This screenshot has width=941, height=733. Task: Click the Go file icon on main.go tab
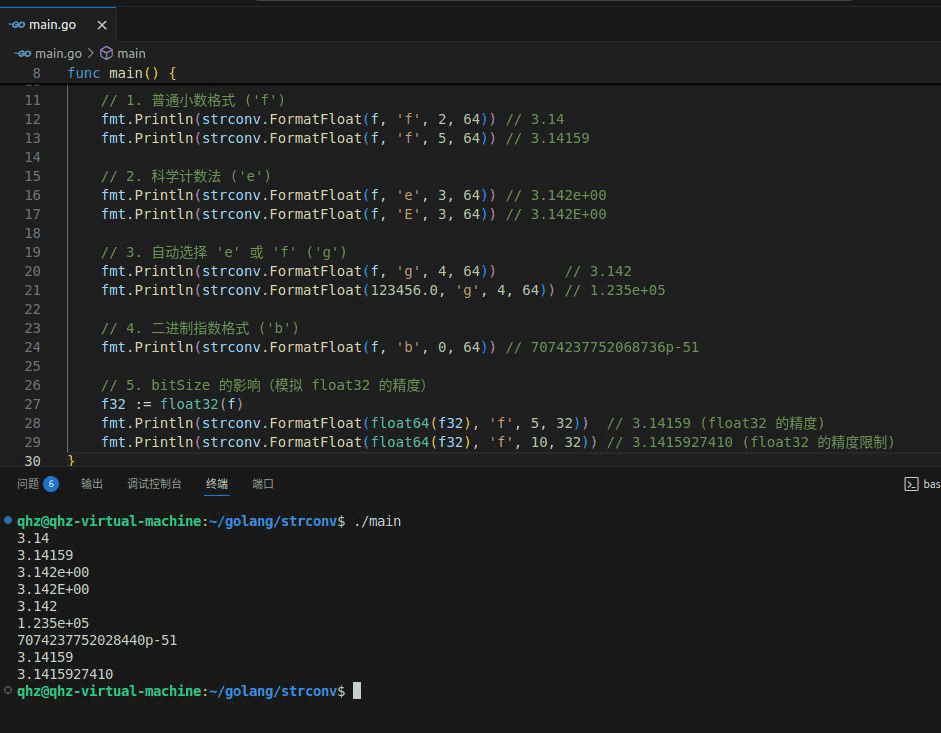[x=17, y=25]
